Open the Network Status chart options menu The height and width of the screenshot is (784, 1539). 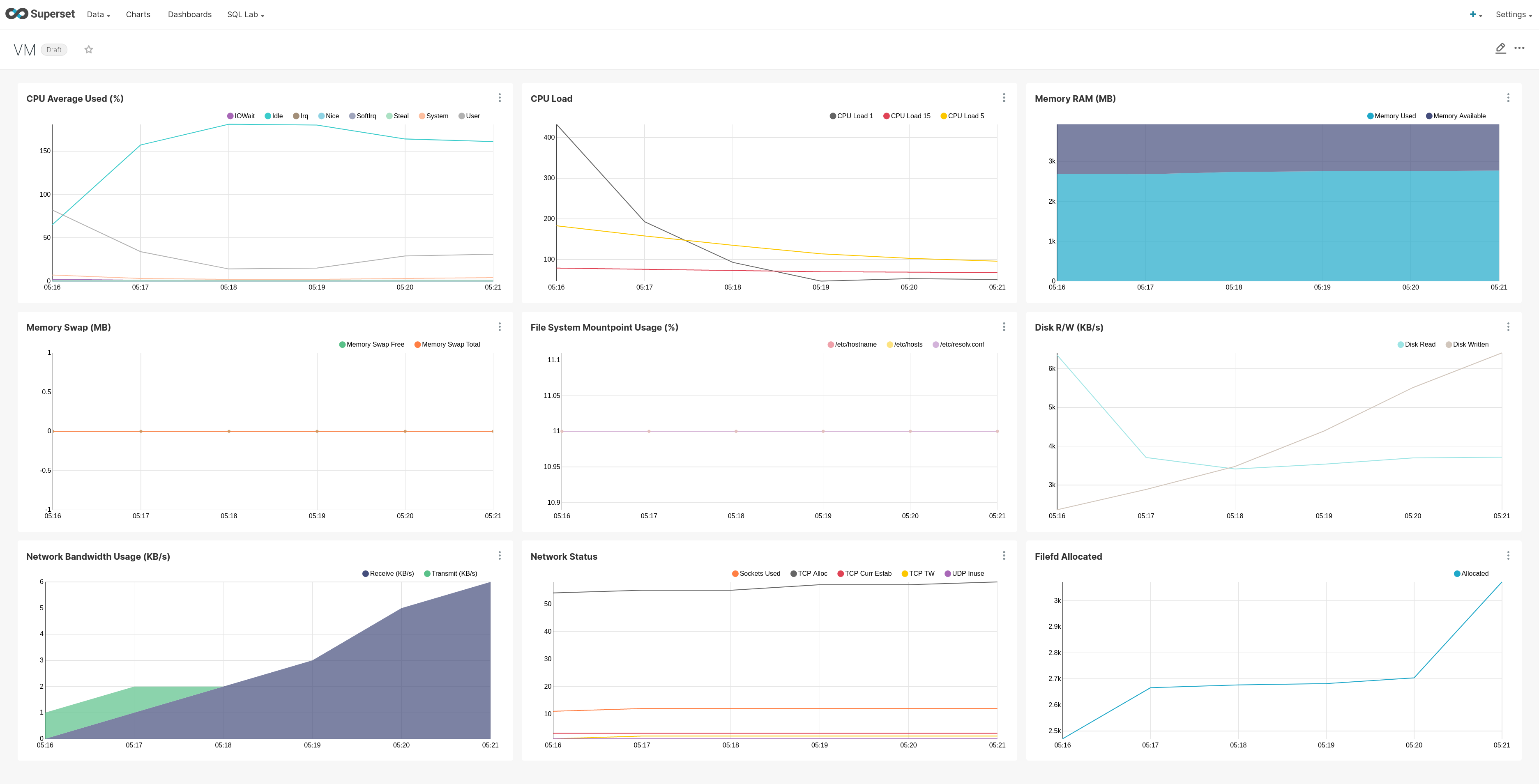point(1004,555)
